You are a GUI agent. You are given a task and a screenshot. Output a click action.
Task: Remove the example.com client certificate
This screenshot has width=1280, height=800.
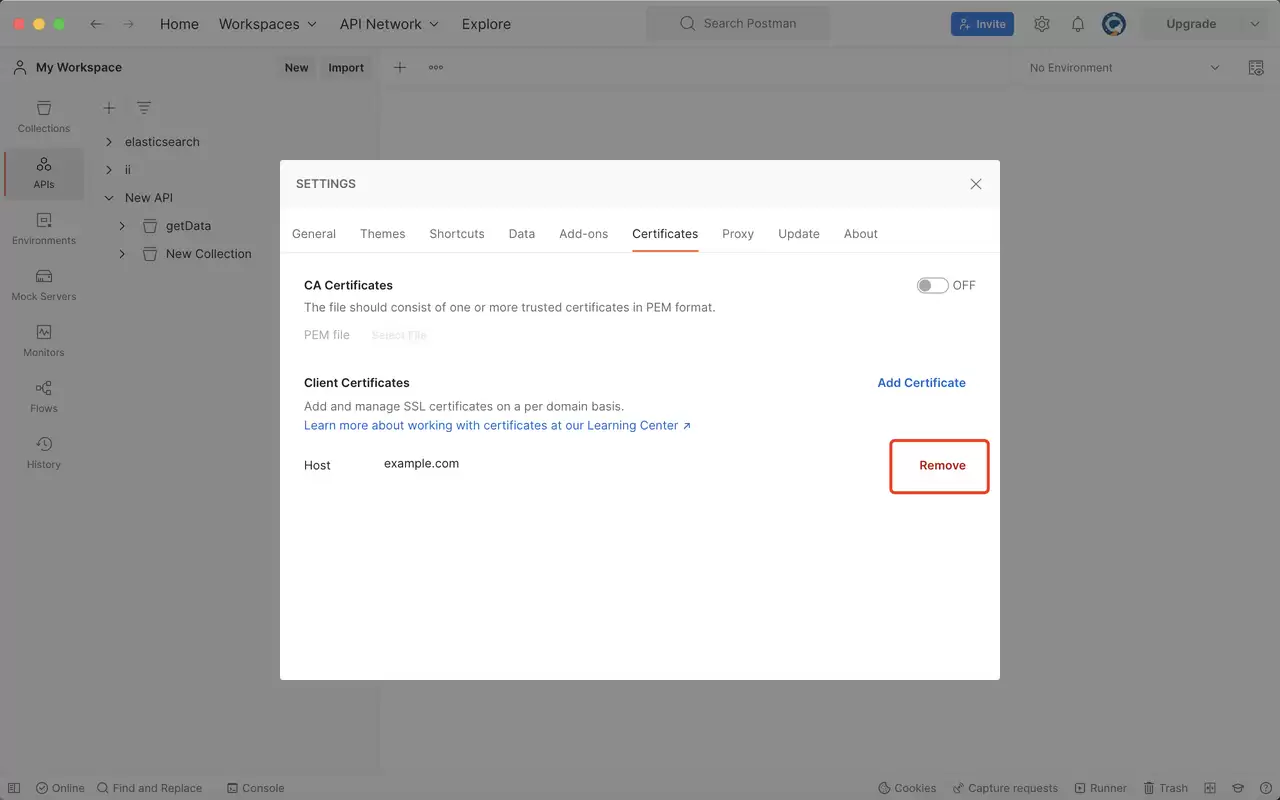pyautogui.click(x=942, y=465)
